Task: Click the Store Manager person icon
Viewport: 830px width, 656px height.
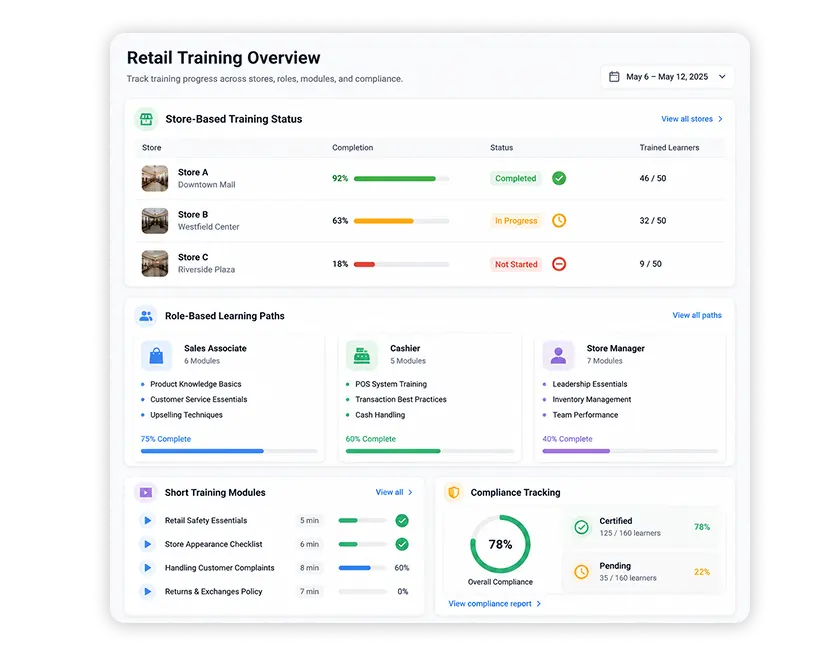Action: [x=558, y=355]
